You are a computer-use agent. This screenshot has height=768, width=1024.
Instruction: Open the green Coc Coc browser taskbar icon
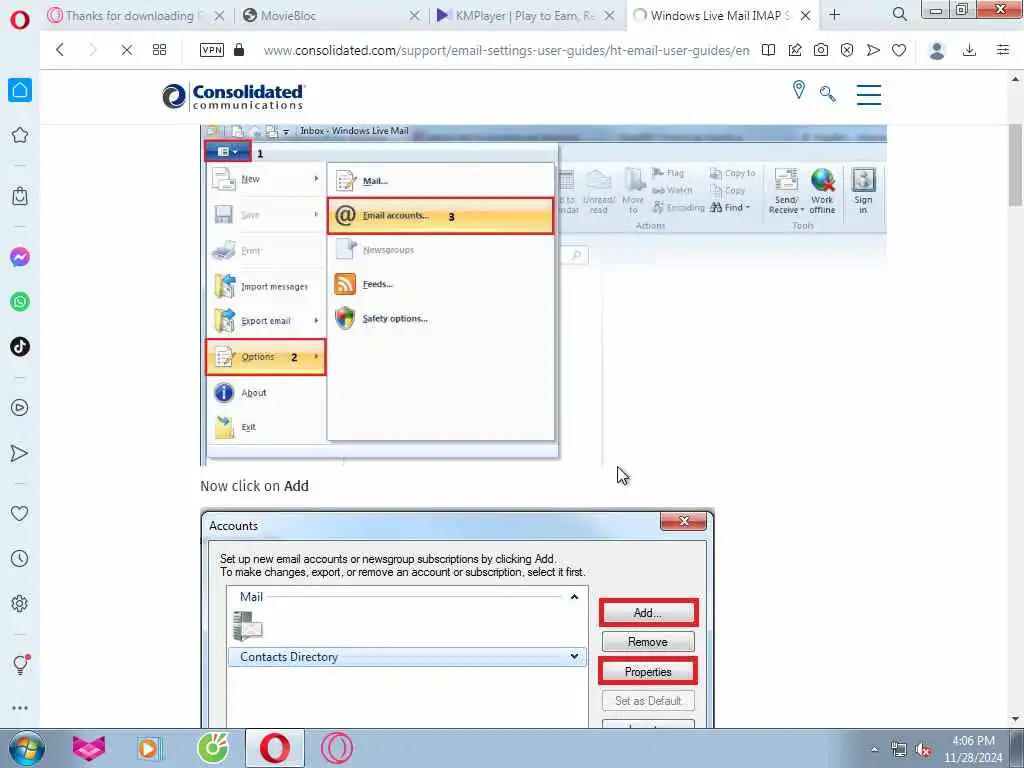point(213,748)
